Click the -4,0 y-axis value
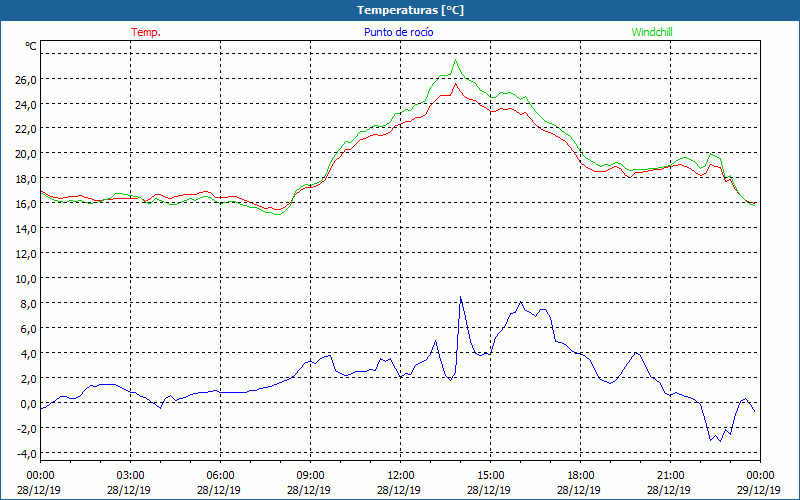This screenshot has width=800, height=500. click(x=26, y=454)
